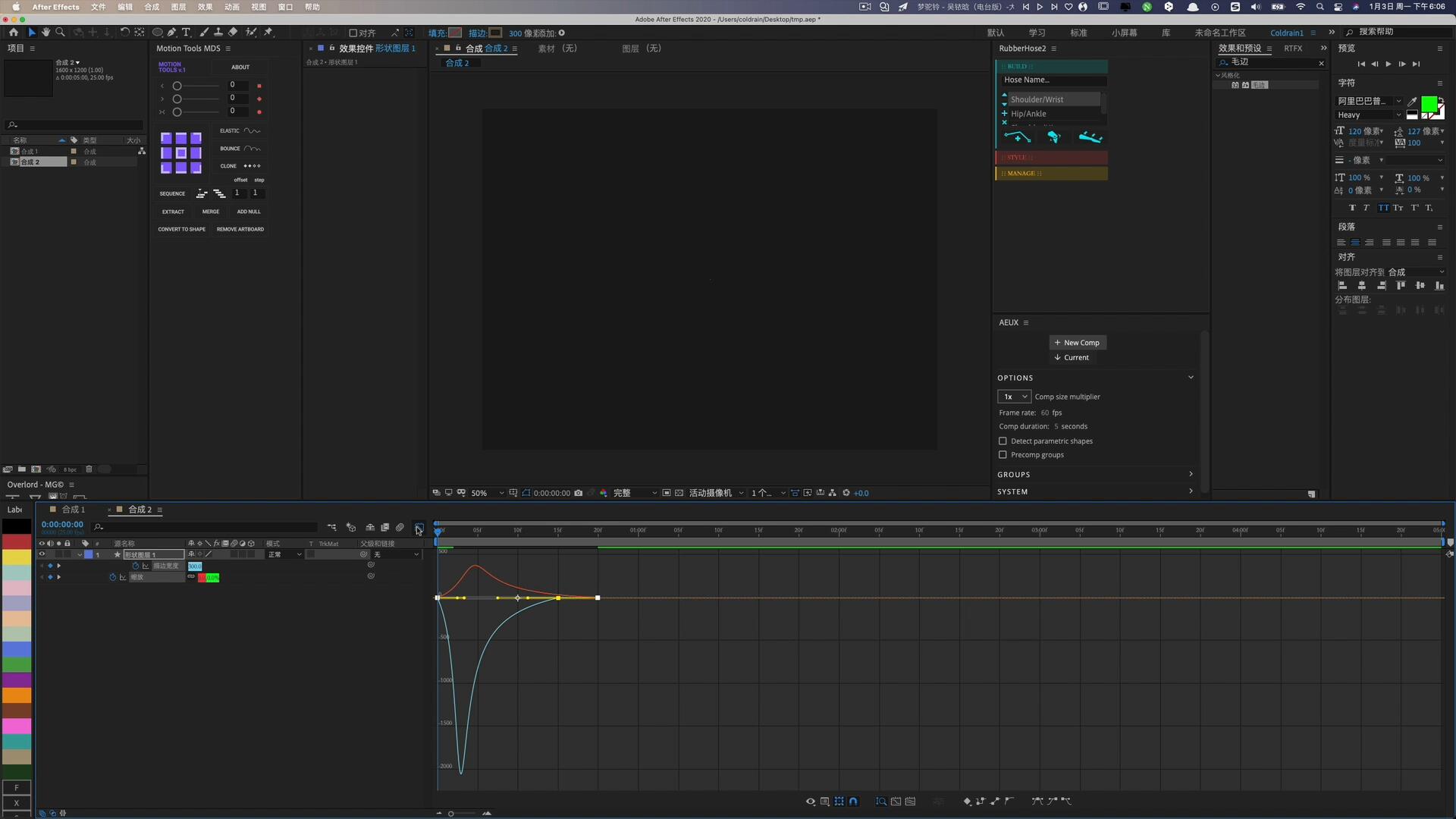Select the Hand tool in toolbar

point(45,33)
